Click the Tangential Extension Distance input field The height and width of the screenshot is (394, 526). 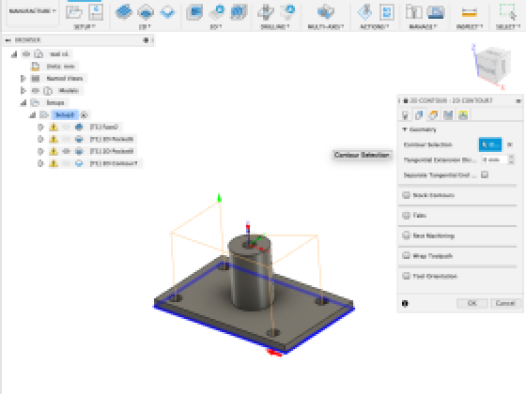[495, 160]
